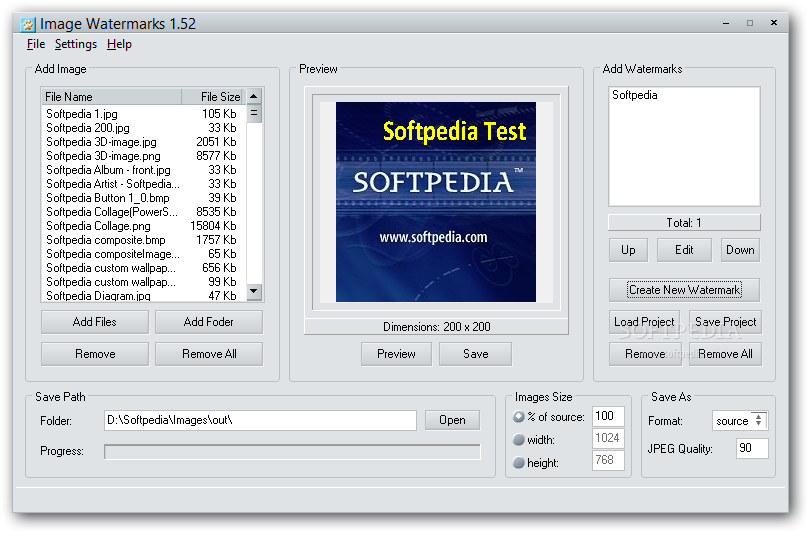Click the height value field showing 768
The image size is (809, 533).
click(608, 460)
